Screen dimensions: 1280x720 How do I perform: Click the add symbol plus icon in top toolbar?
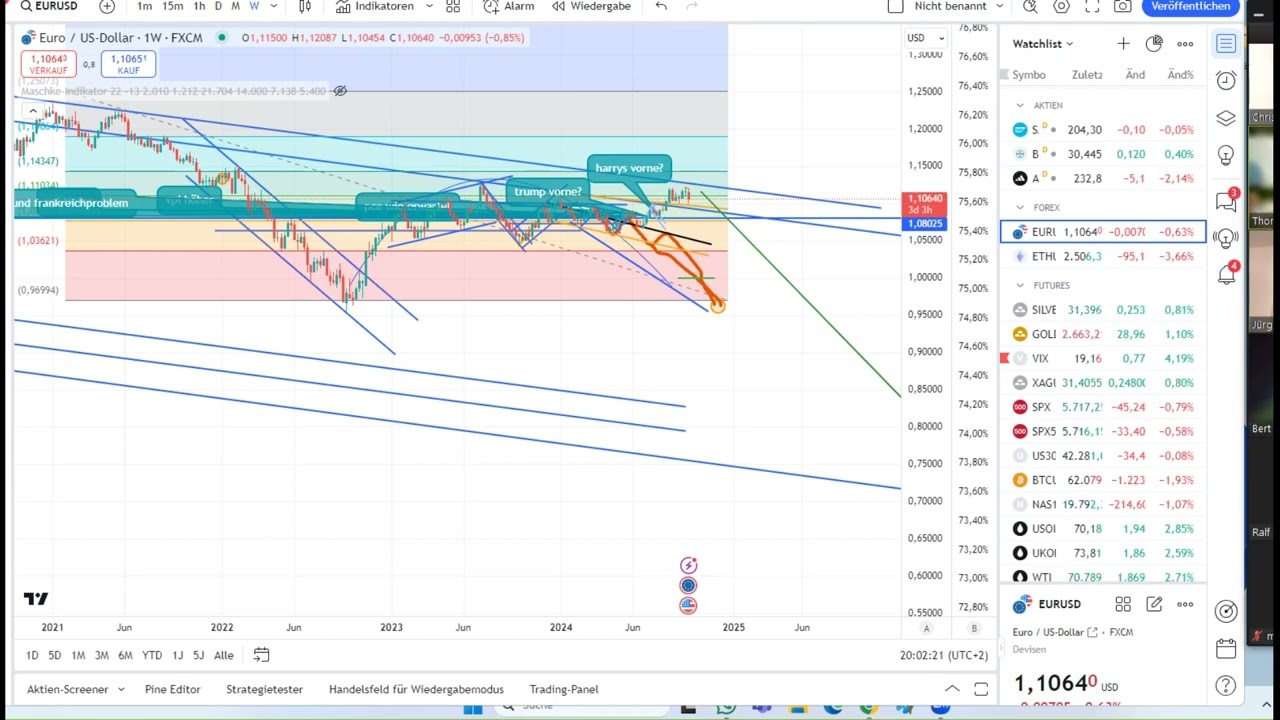[107, 6]
